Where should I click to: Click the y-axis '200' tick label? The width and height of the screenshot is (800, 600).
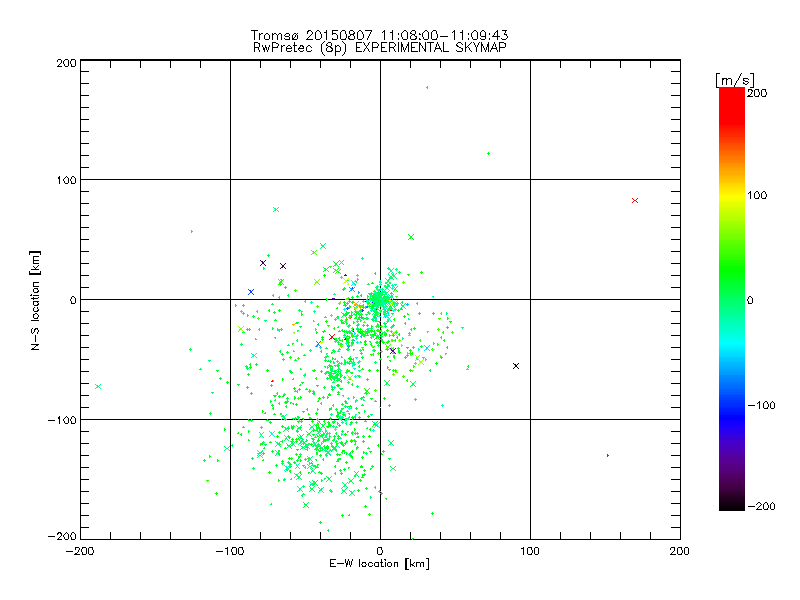click(x=66, y=63)
